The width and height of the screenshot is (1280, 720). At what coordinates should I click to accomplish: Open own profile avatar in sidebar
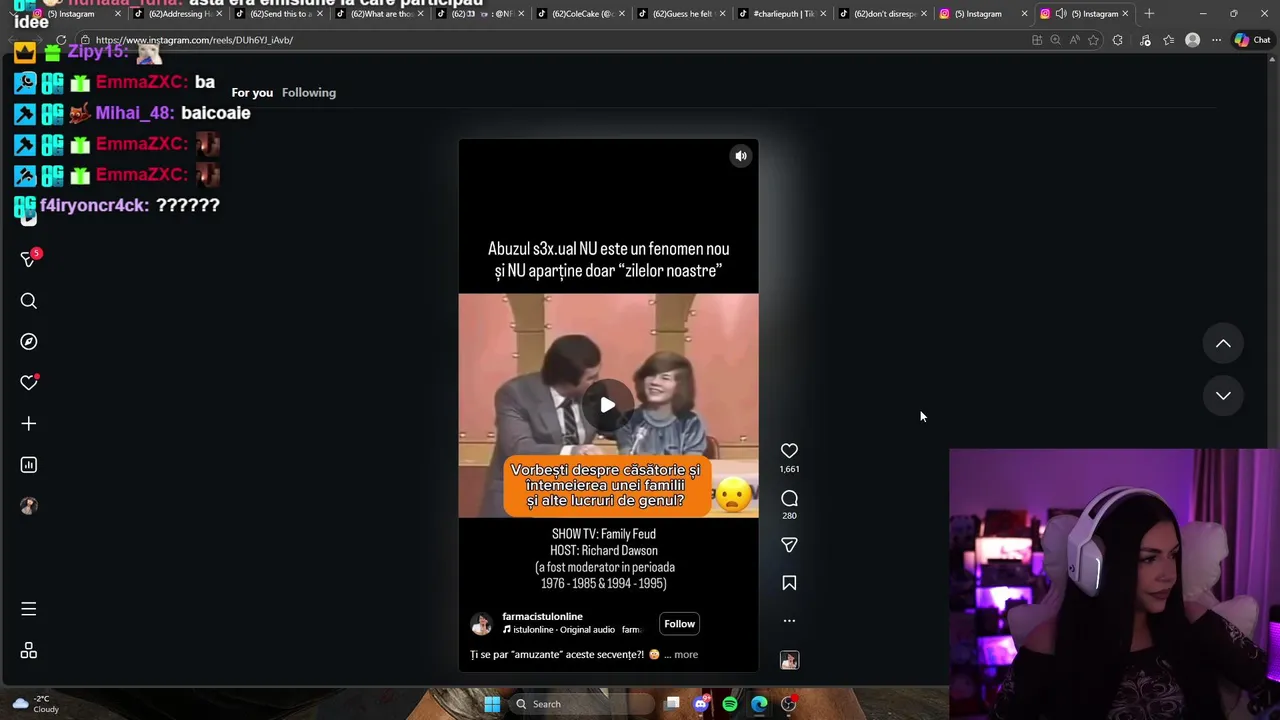pos(29,506)
